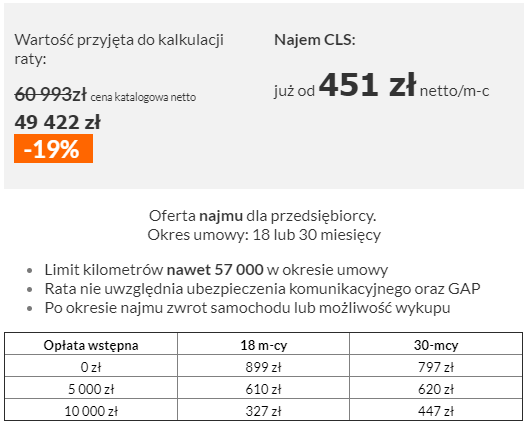Click the Najem CLS heading
Image resolution: width=530 pixels, height=429 pixels.
[x=315, y=40]
